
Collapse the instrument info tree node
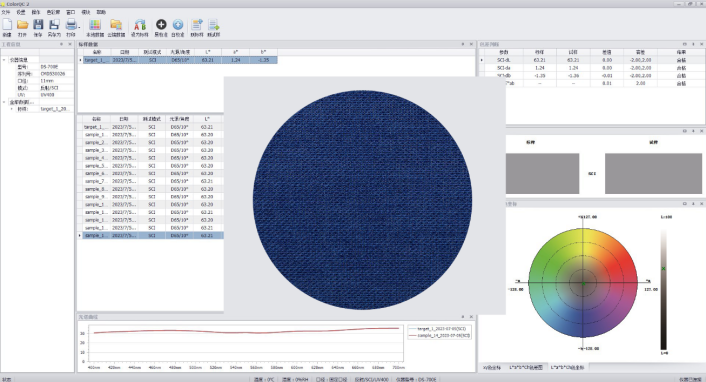[x=4, y=59]
